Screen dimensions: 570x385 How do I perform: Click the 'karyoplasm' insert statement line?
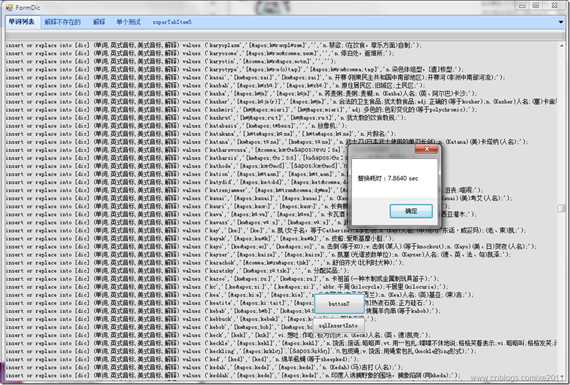[x=213, y=45]
